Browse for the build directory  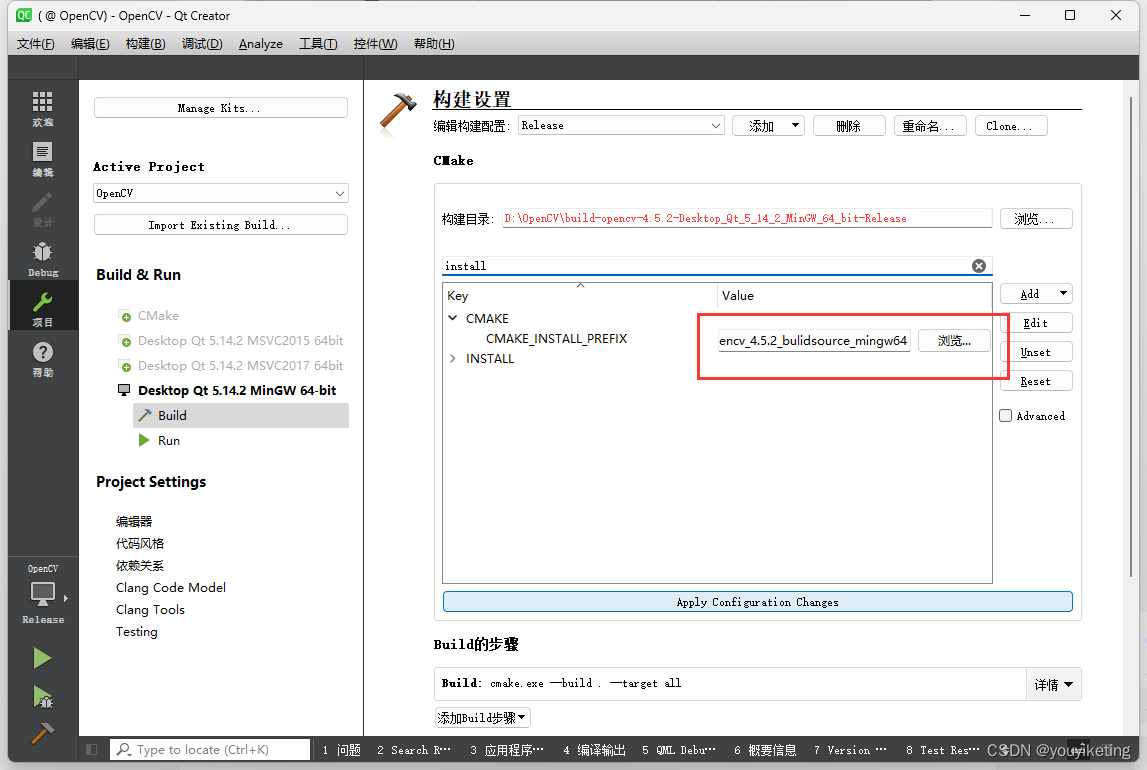1036,219
